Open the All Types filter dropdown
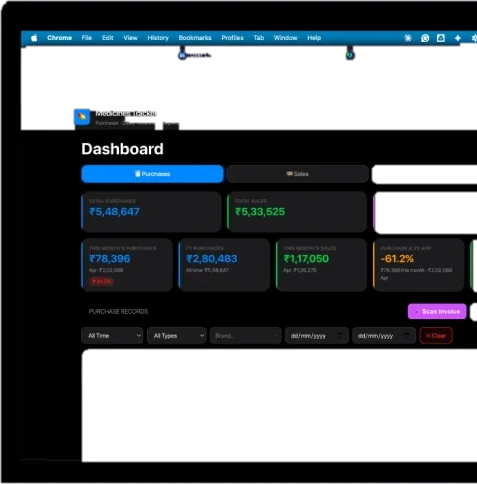 (x=177, y=336)
